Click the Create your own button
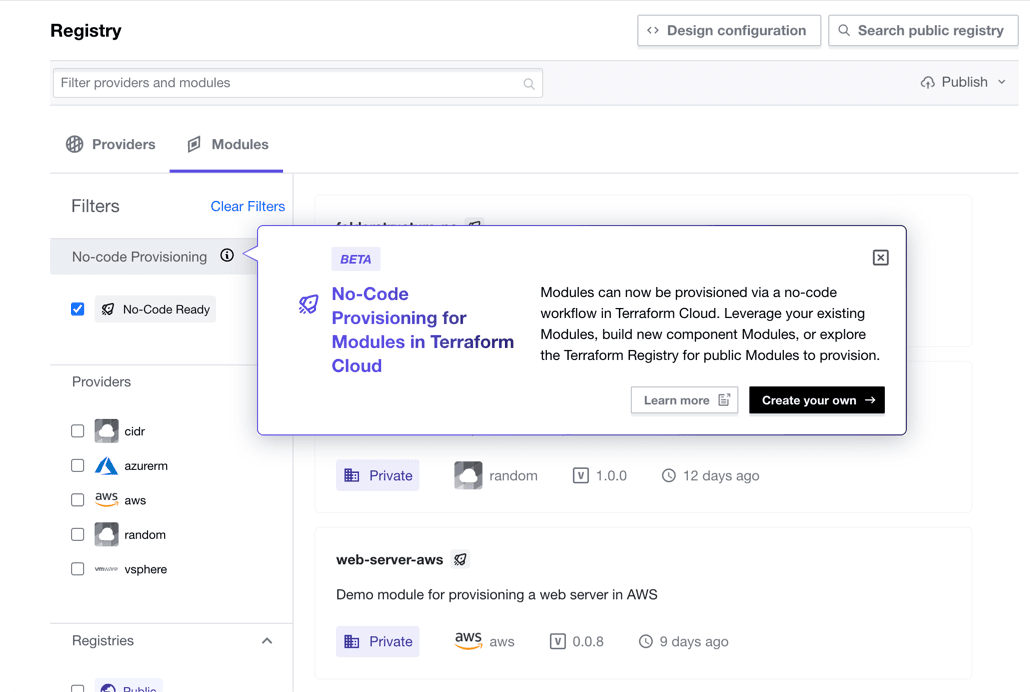 (x=816, y=400)
